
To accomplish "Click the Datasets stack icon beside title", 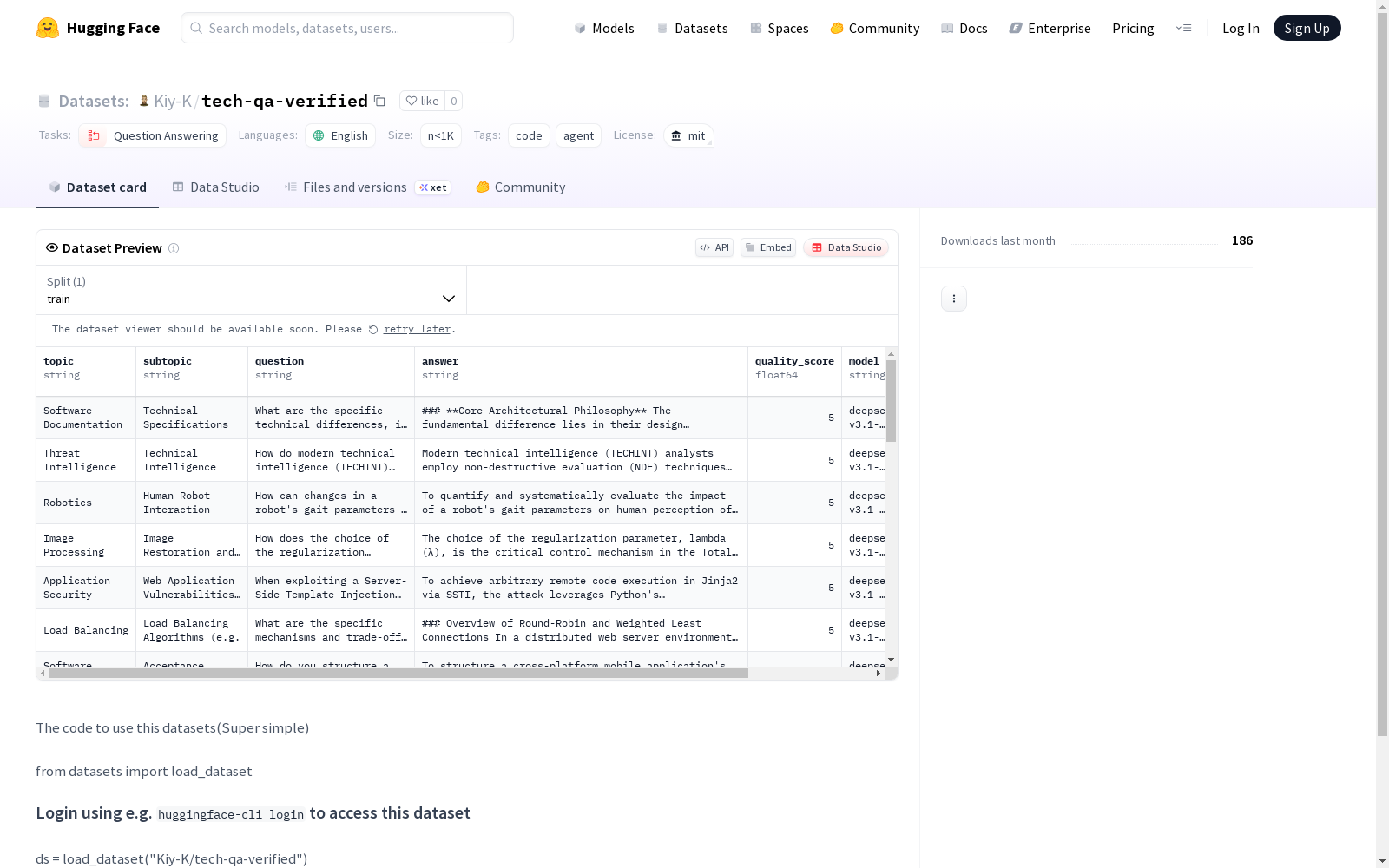I will (44, 102).
